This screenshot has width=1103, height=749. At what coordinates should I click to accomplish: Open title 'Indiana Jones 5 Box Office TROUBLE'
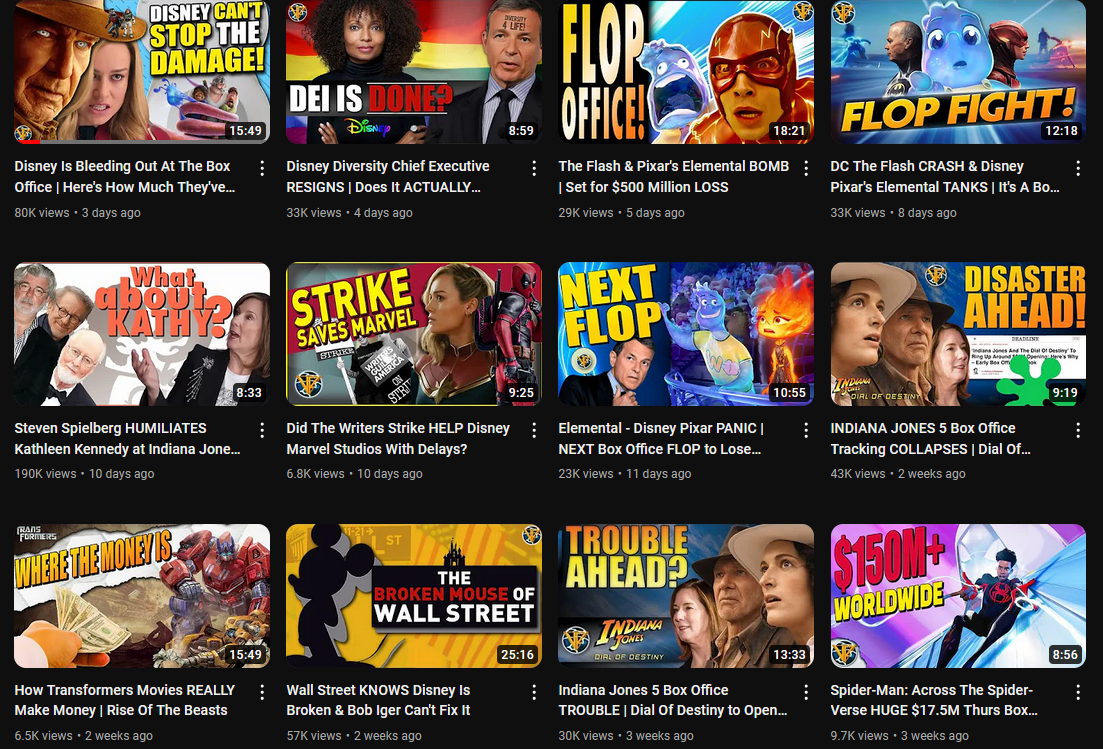[x=672, y=700]
